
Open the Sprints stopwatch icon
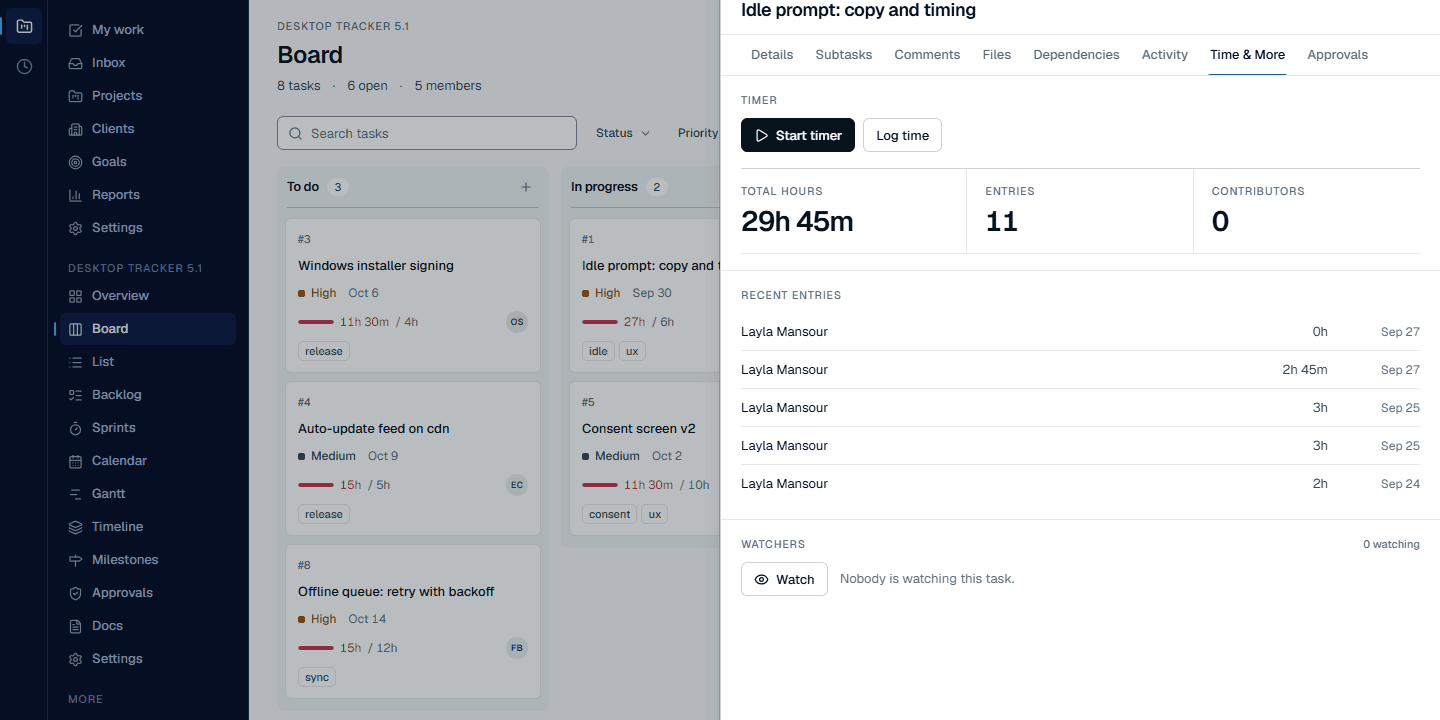(x=75, y=428)
